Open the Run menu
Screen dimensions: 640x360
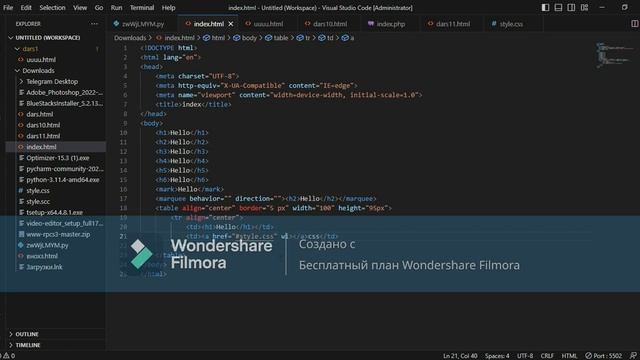(116, 8)
